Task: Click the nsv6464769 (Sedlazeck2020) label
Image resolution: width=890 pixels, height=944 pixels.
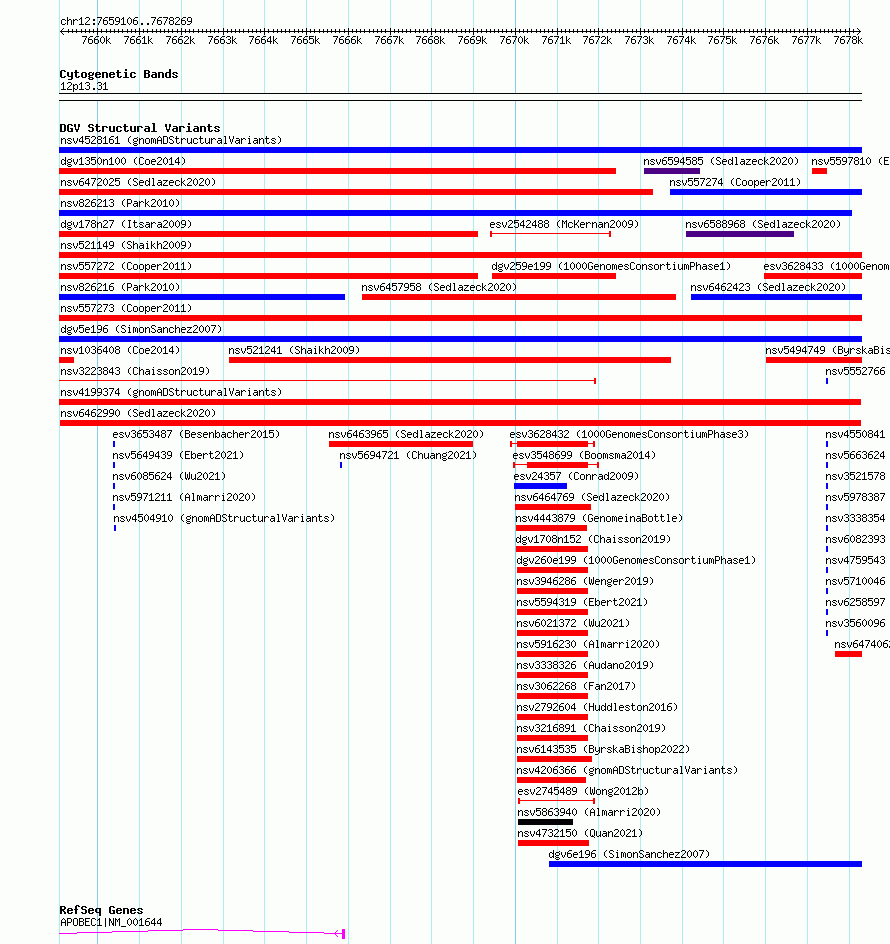Action: click(593, 498)
